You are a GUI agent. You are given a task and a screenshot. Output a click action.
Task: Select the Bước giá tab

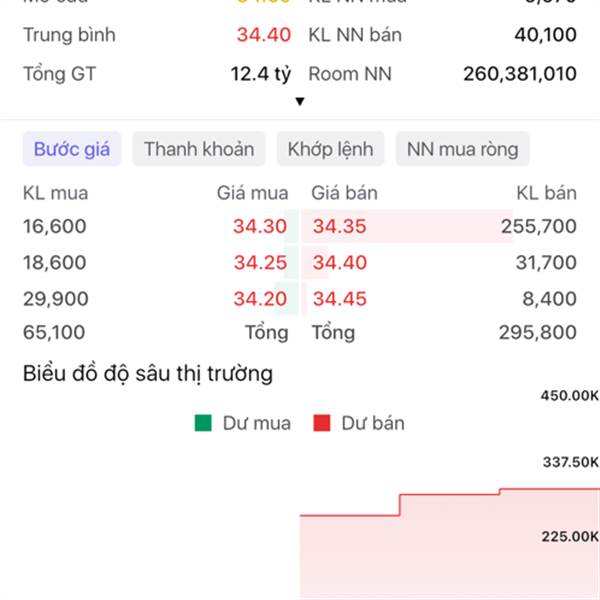72,150
